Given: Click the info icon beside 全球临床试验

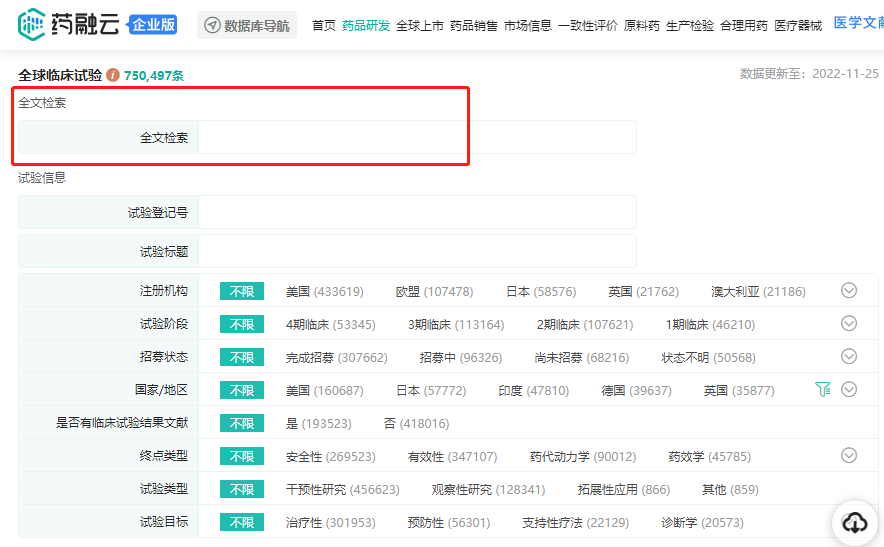Looking at the screenshot, I should [x=113, y=75].
